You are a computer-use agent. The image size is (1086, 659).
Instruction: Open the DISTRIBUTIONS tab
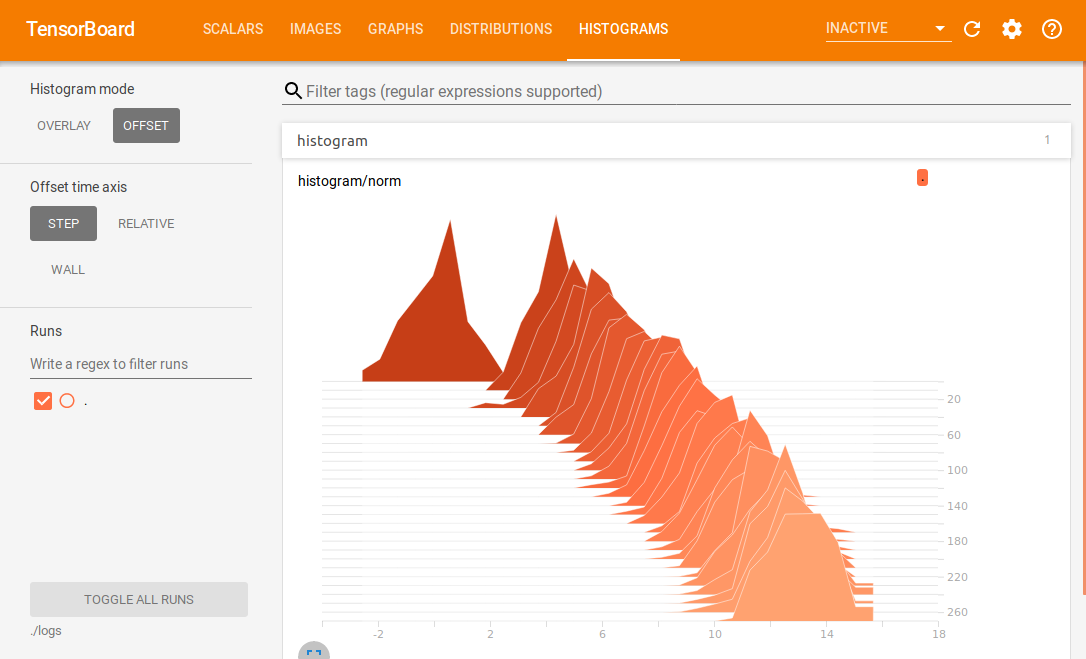[501, 29]
